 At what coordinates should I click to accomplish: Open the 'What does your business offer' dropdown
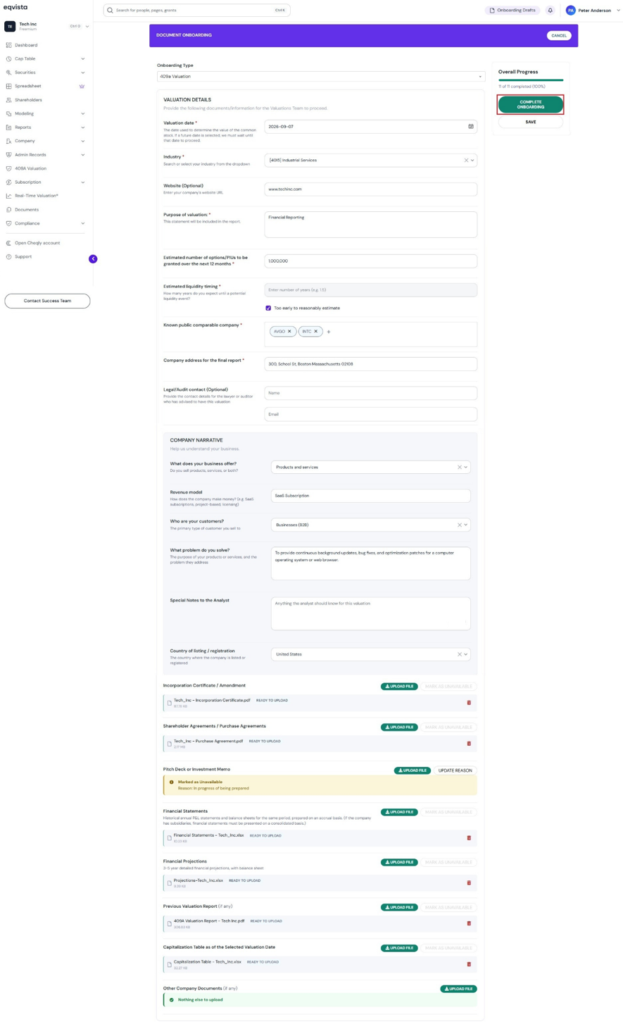click(x=370, y=467)
